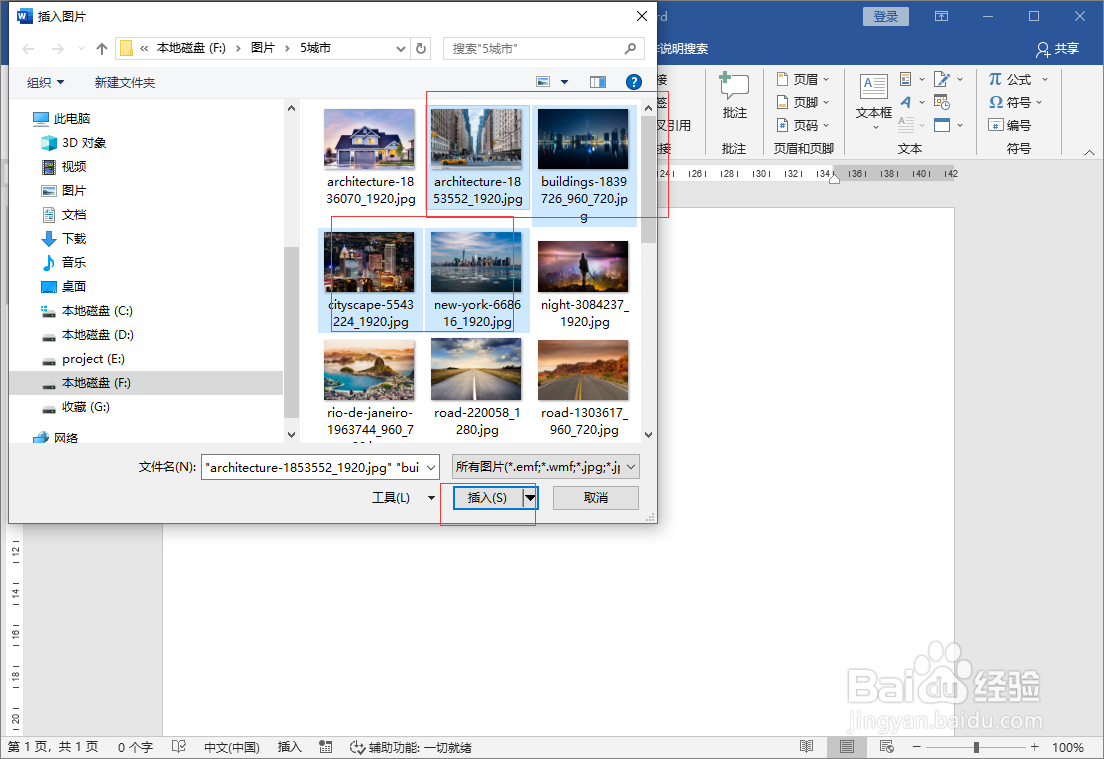Screen dimensions: 1104x759
Task: Open 收藏 (G:) drive
Action: pyautogui.click(x=76, y=406)
